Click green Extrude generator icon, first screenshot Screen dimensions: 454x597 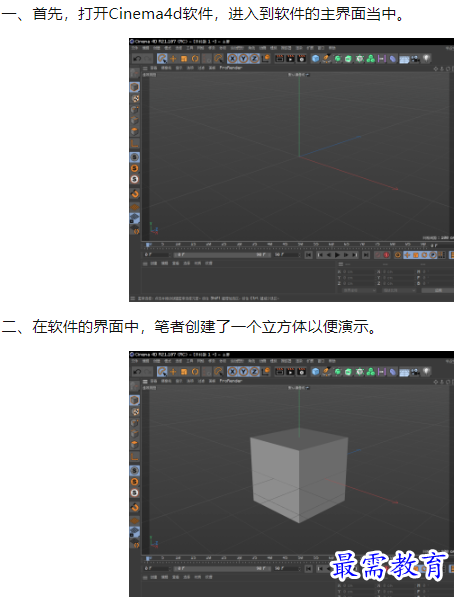point(348,59)
